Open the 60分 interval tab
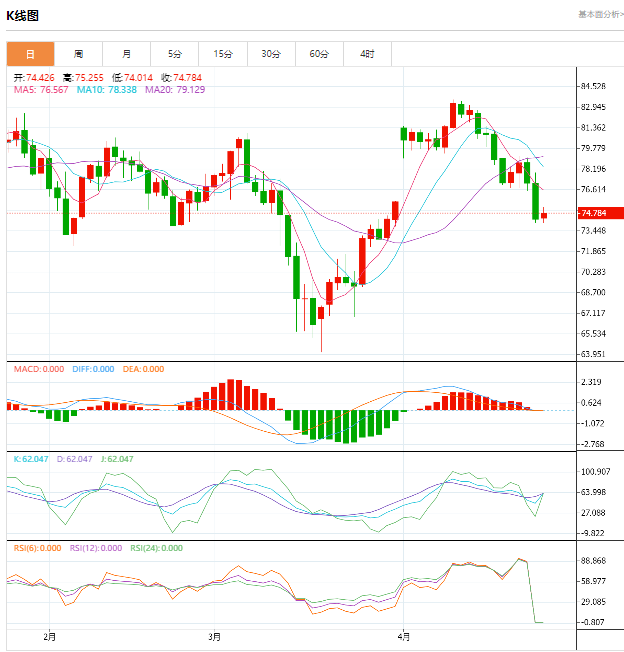624x652 pixels. [x=319, y=54]
